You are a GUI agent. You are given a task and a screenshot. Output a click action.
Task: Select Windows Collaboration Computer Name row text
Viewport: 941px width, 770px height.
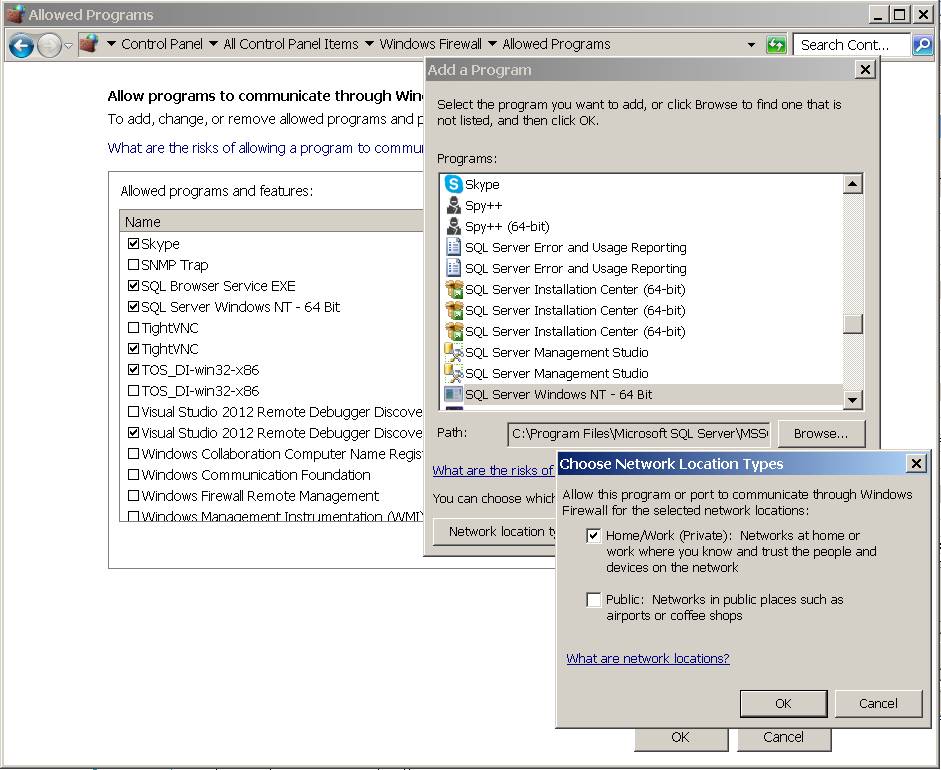(281, 454)
